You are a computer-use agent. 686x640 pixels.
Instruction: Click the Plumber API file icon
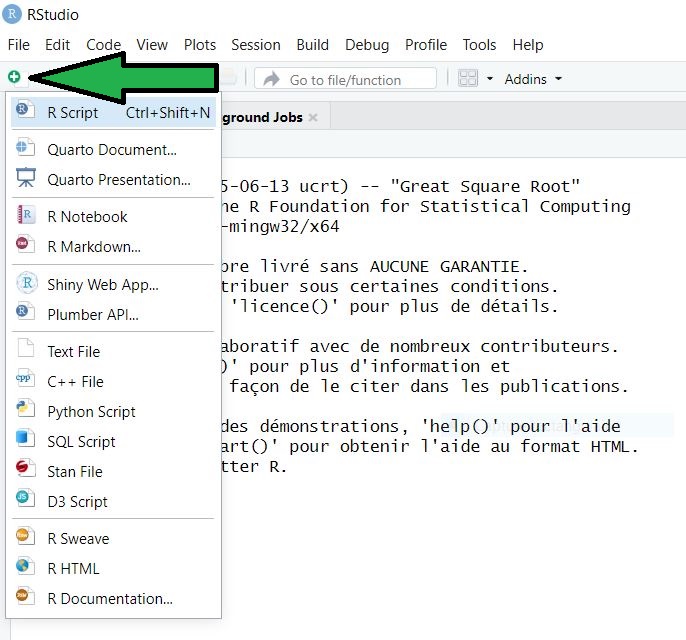coord(25,311)
